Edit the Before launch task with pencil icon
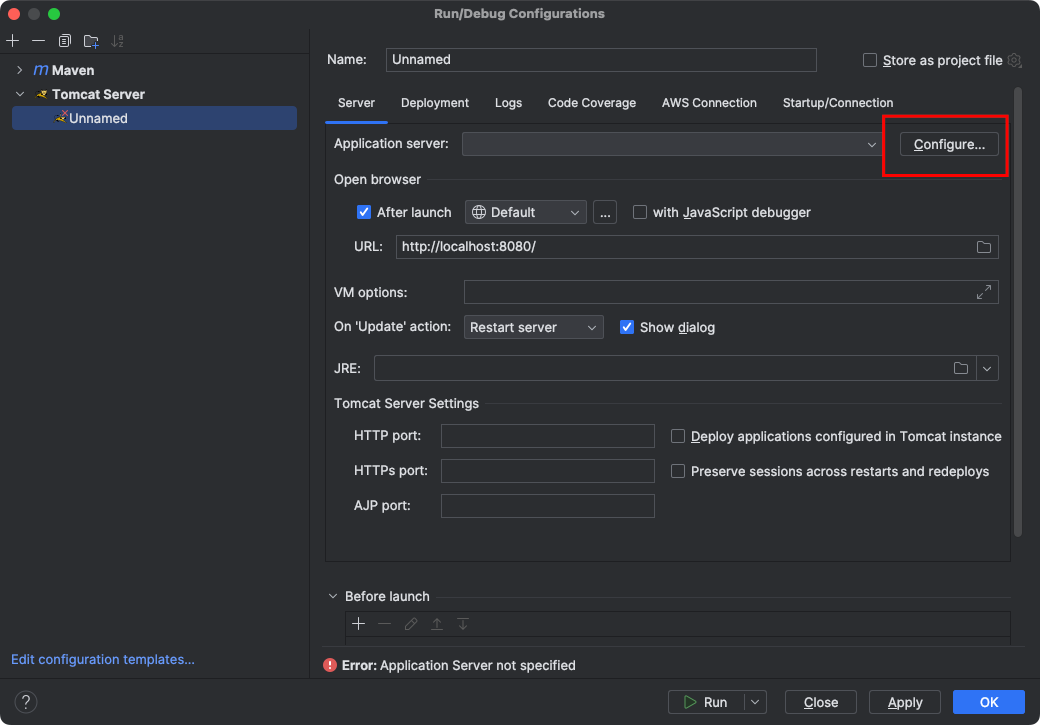Screen dimensions: 1040x725 click(x=411, y=624)
